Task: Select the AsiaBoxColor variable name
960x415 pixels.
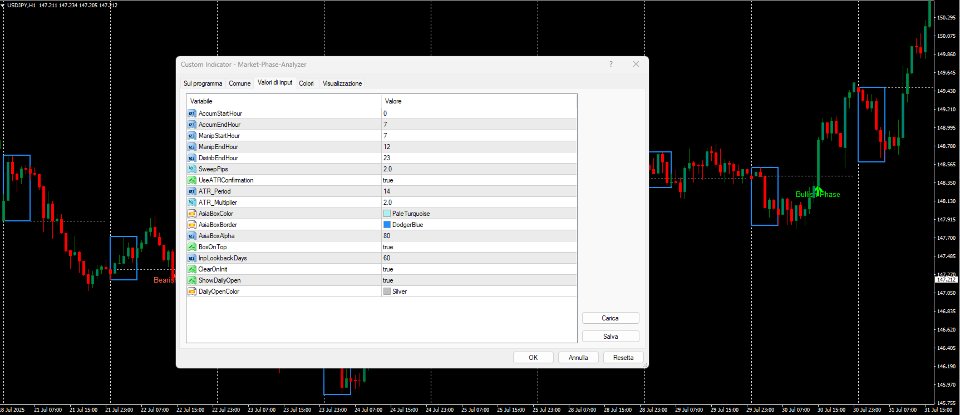Action: [x=216, y=214]
